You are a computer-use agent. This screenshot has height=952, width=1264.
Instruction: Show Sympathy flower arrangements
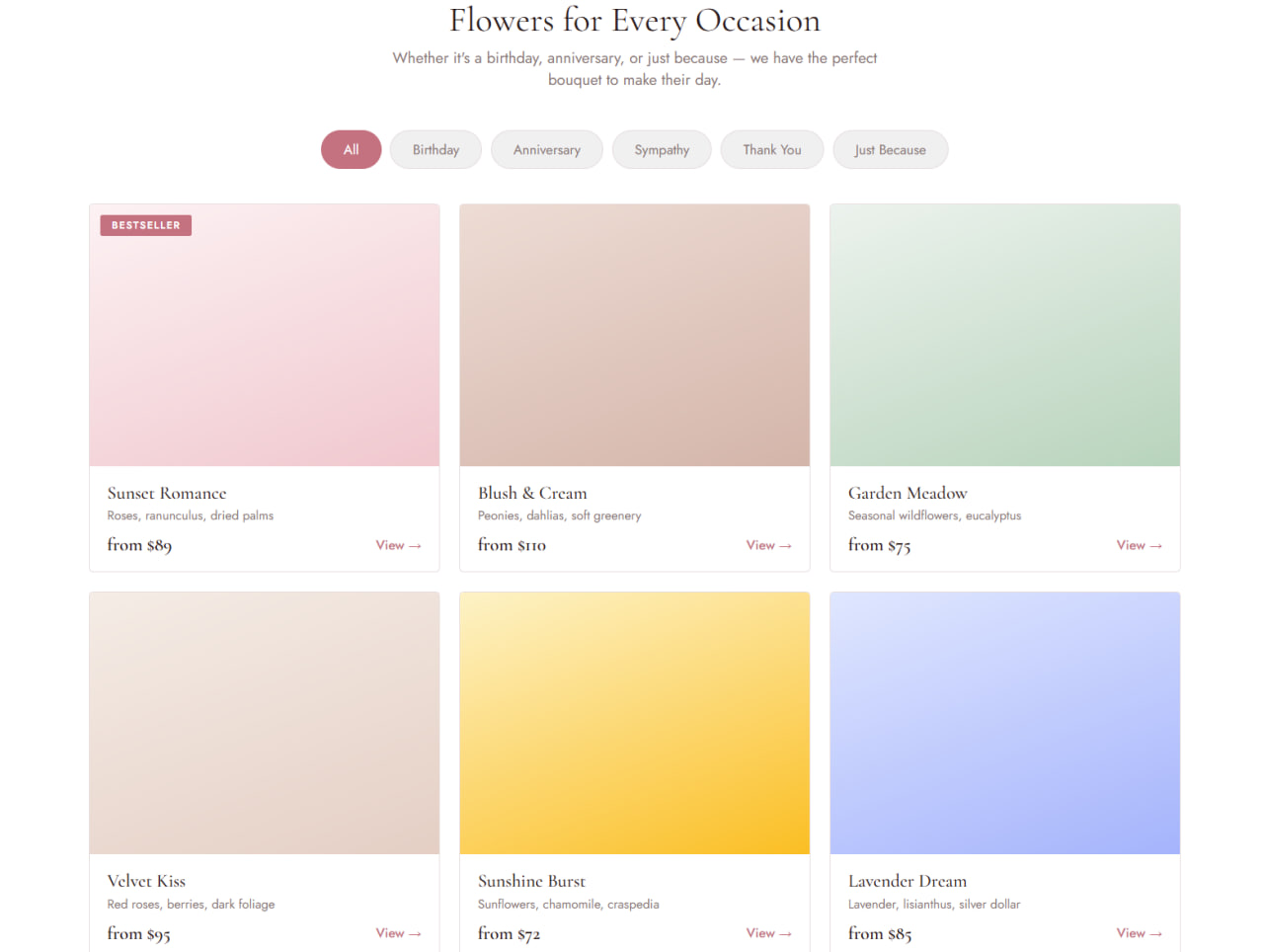coord(662,150)
